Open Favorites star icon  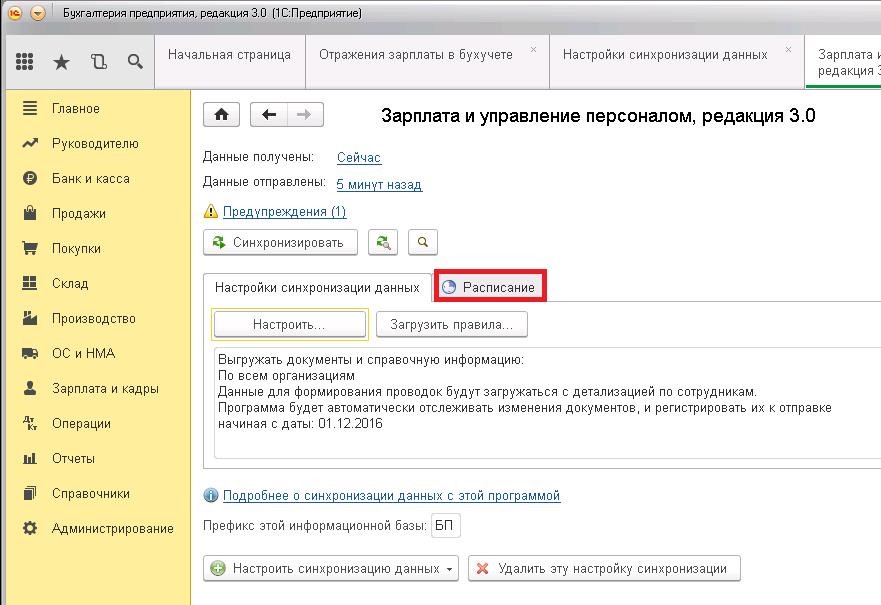coord(61,62)
